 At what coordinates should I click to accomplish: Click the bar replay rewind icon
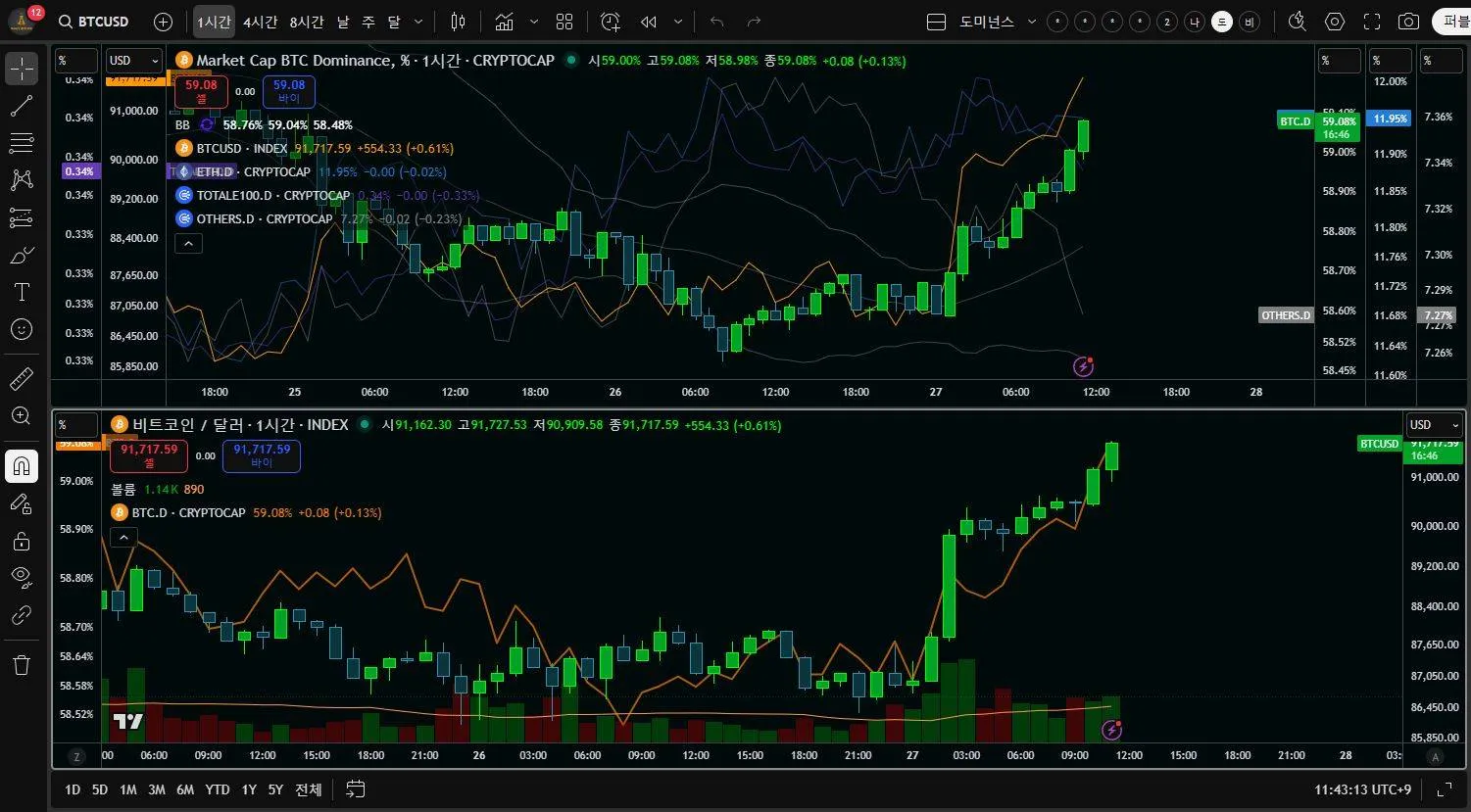(648, 22)
